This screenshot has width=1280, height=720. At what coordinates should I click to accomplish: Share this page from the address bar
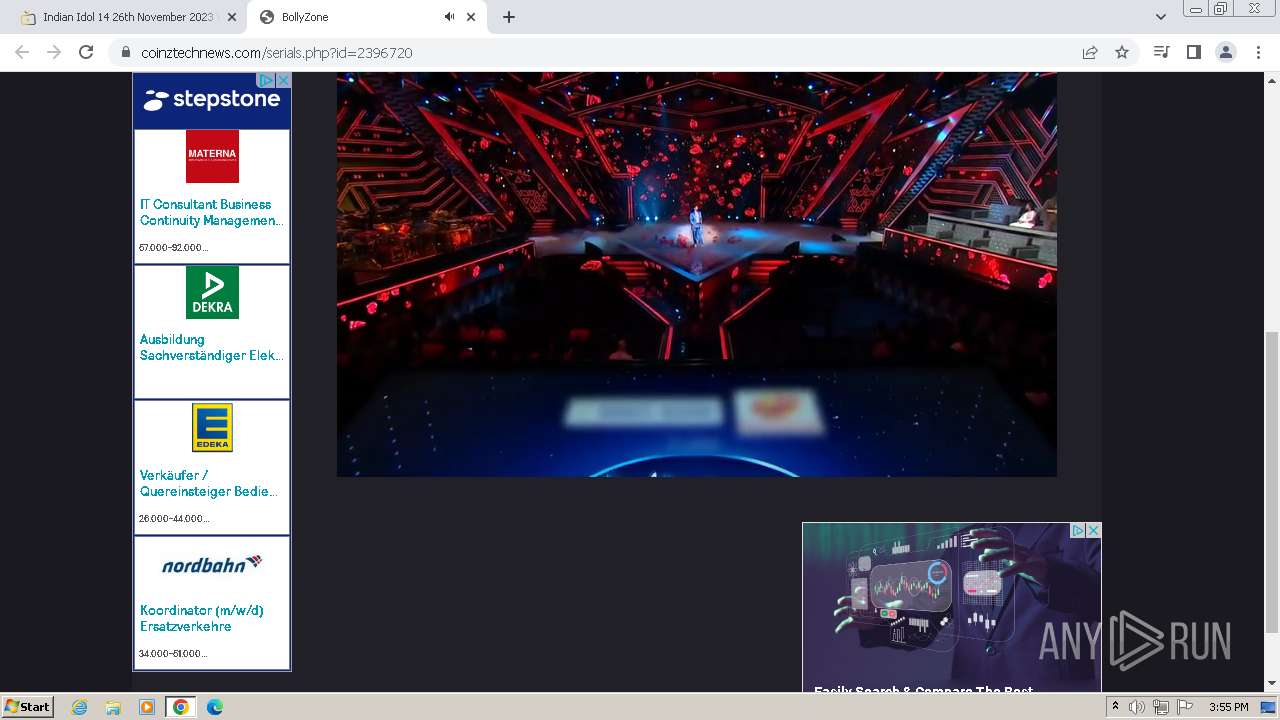point(1090,52)
